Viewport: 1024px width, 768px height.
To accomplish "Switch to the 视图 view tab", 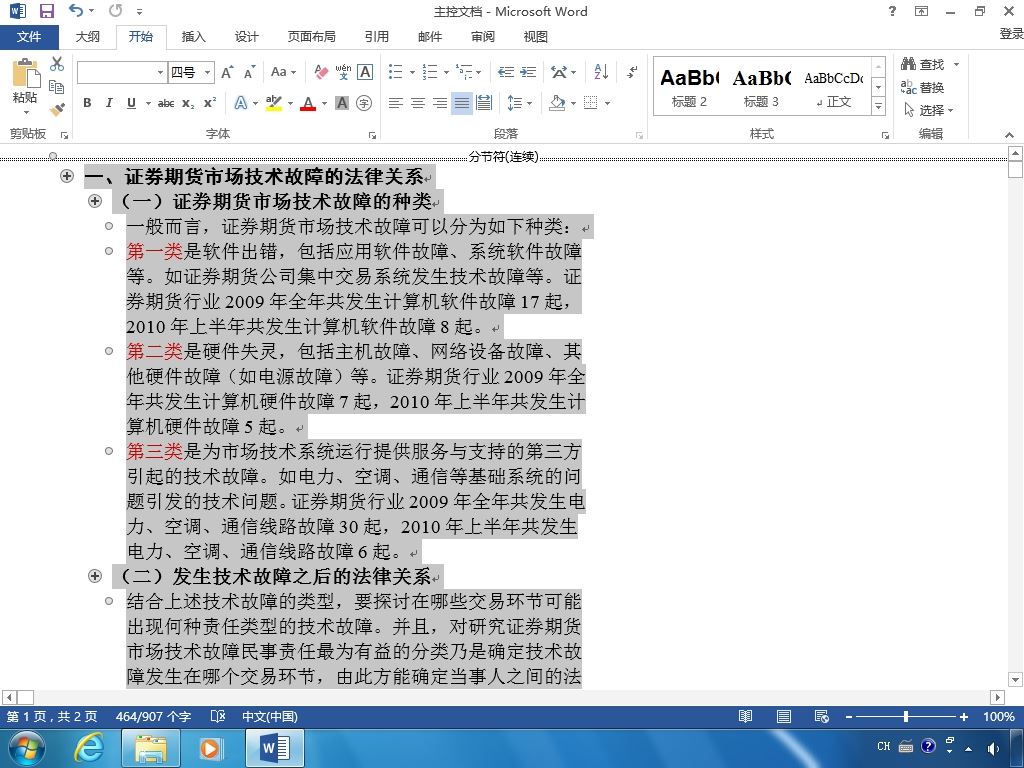I will 536,37.
